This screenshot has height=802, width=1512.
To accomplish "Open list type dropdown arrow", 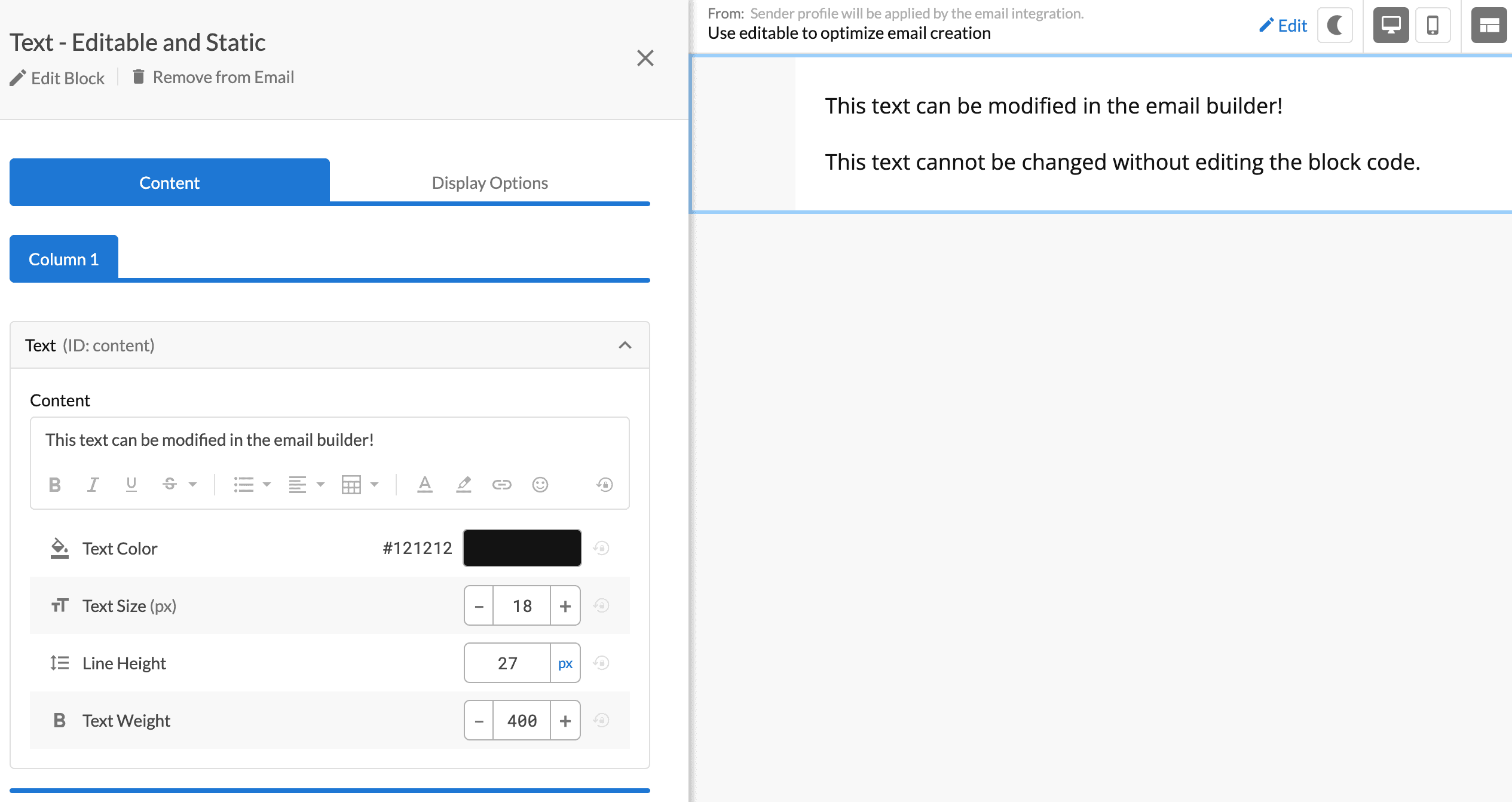I will pyautogui.click(x=267, y=485).
